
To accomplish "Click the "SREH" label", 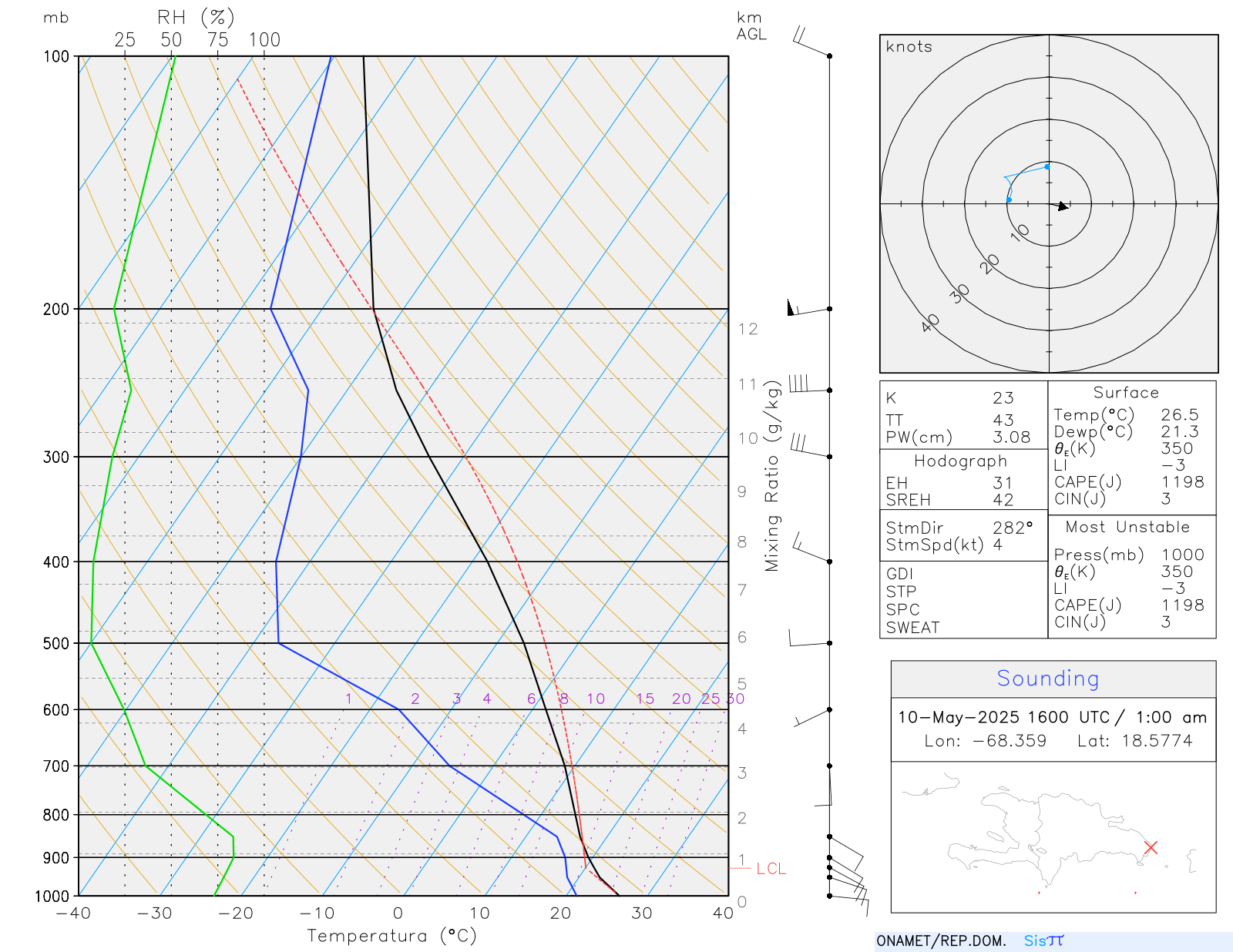I will (908, 500).
